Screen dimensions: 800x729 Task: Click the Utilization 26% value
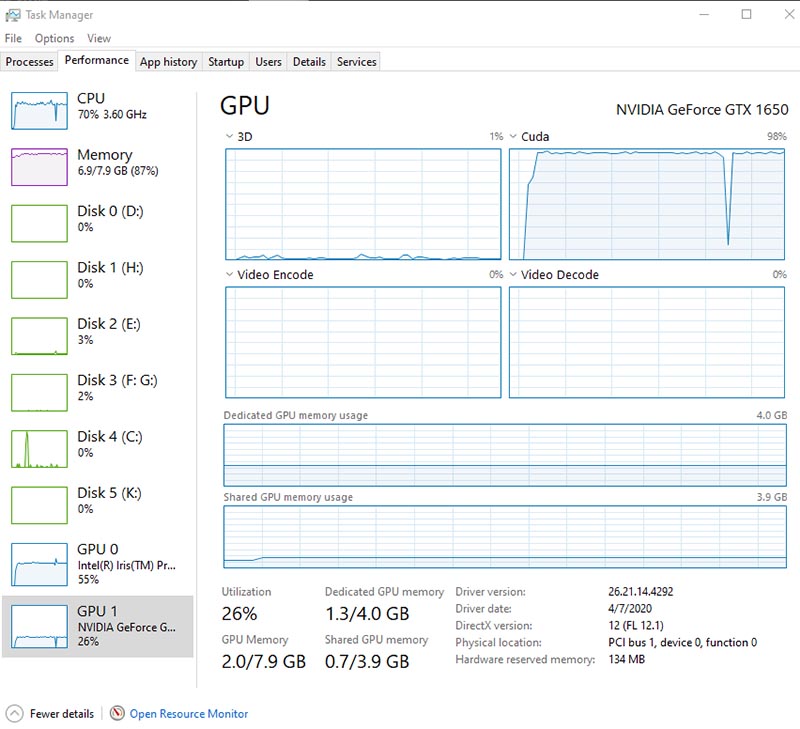point(239,613)
